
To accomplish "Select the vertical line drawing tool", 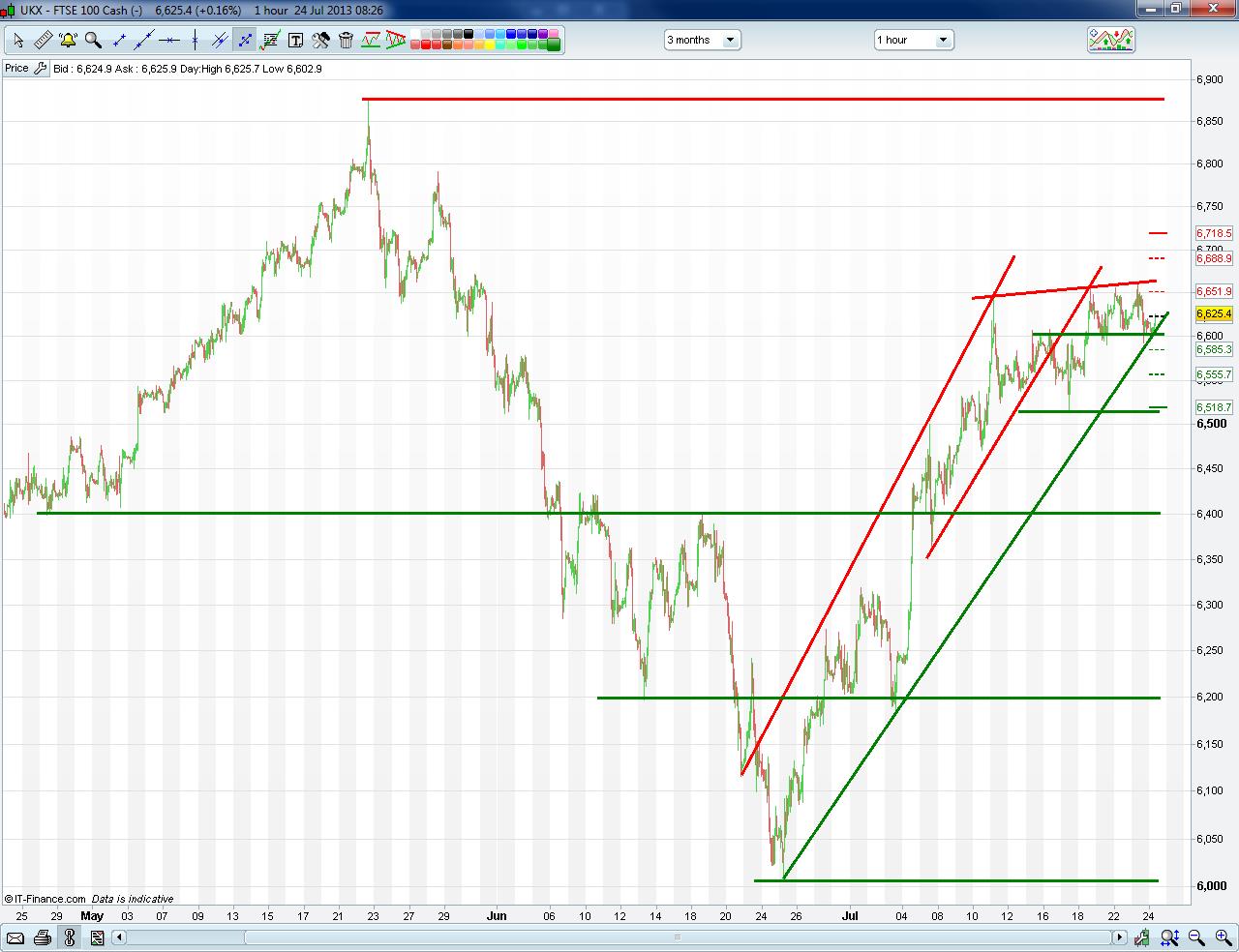I will coord(195,40).
